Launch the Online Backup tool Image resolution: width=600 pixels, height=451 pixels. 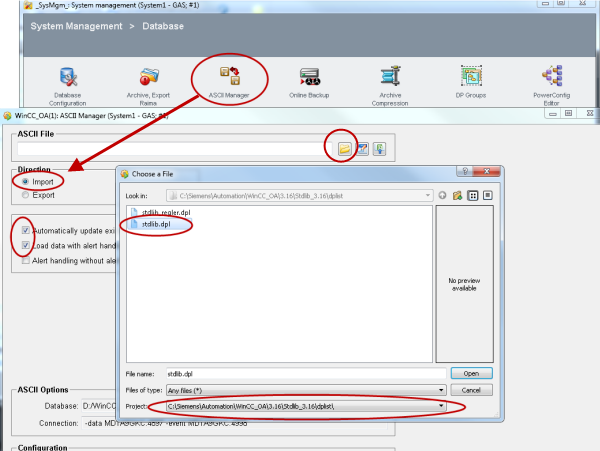(x=310, y=77)
